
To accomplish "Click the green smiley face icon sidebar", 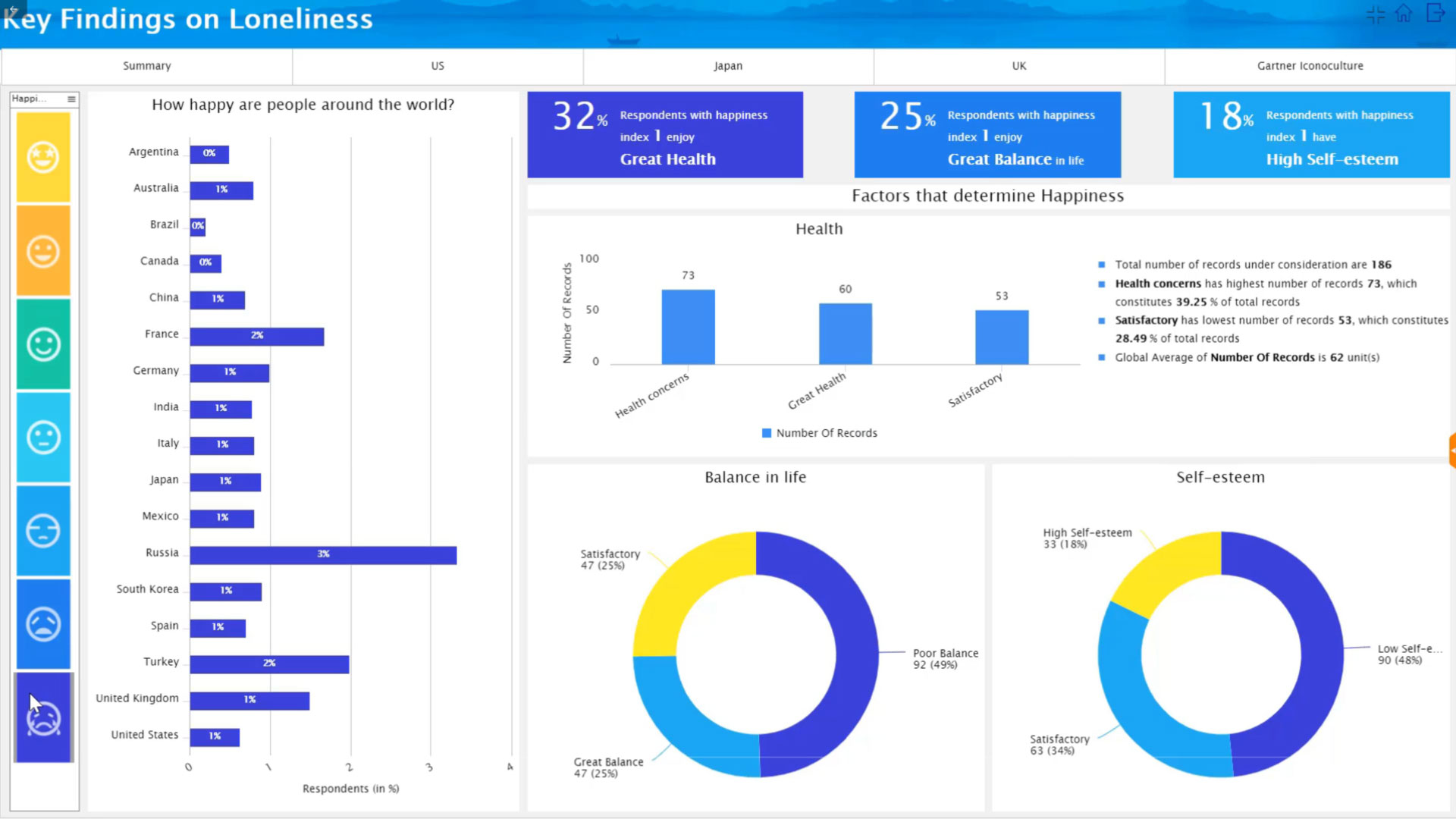I will pos(43,344).
